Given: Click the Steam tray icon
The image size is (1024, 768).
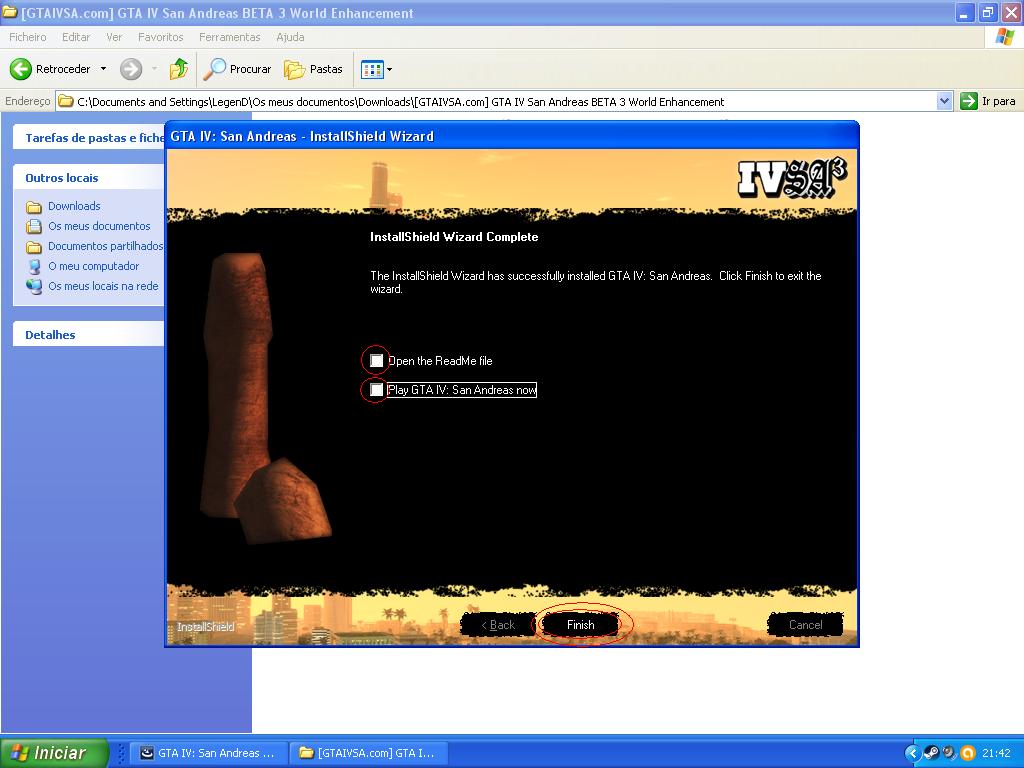Looking at the screenshot, I should tap(931, 753).
